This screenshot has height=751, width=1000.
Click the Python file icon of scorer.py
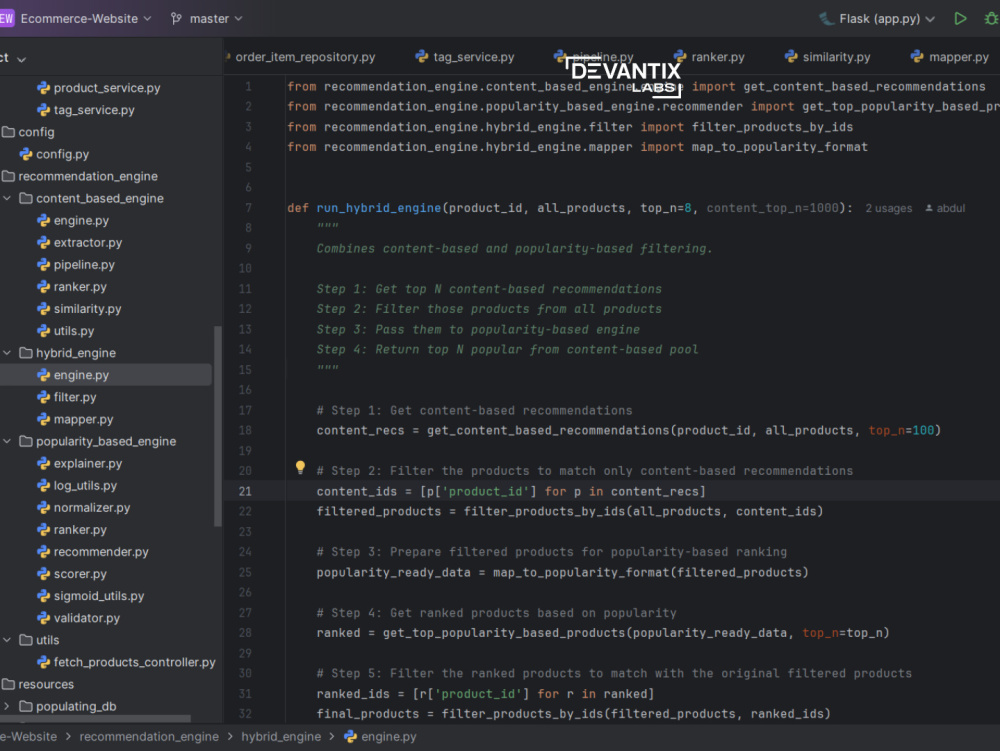pos(43,574)
